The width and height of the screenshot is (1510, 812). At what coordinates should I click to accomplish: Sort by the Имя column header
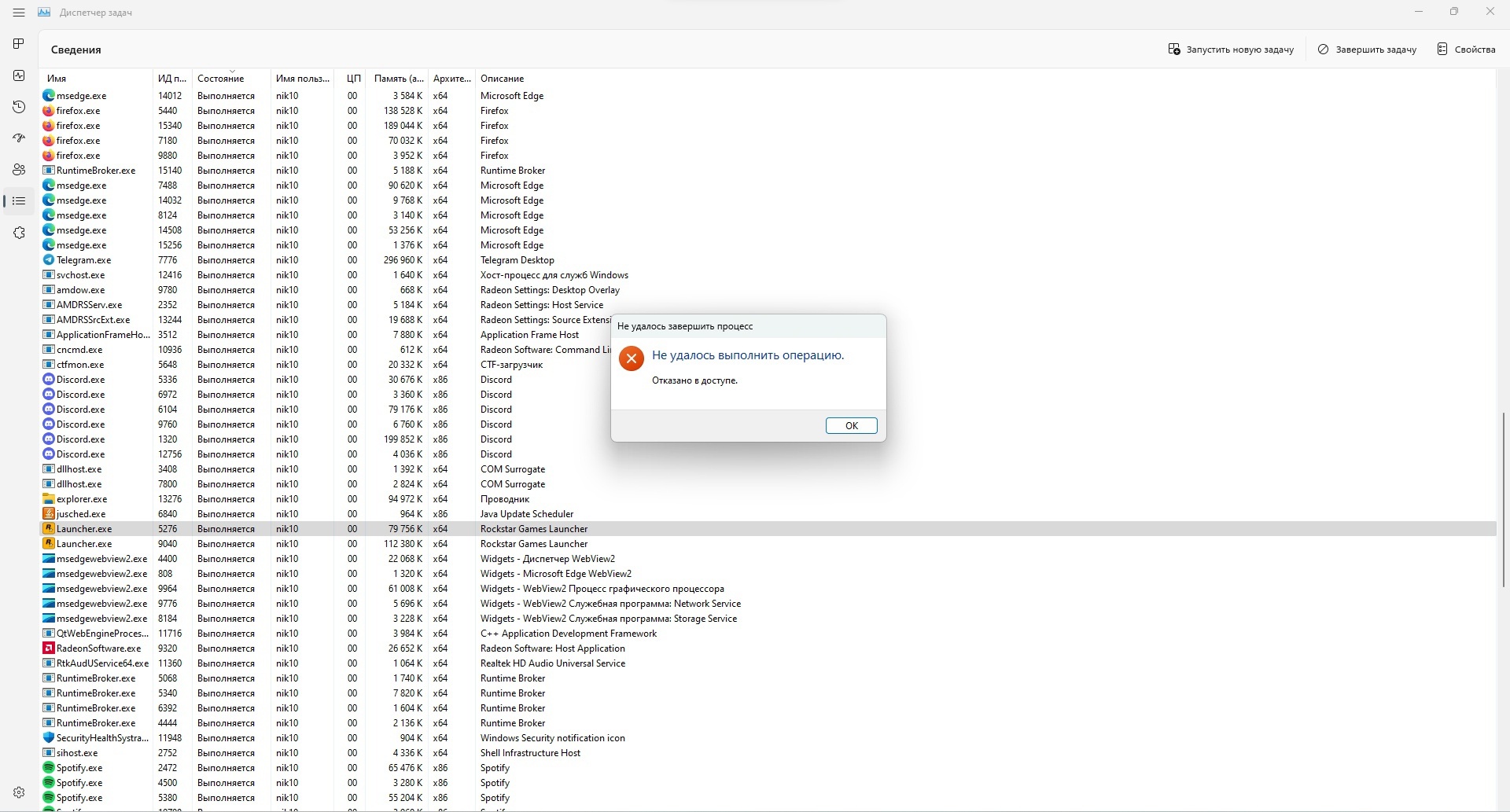[96, 79]
